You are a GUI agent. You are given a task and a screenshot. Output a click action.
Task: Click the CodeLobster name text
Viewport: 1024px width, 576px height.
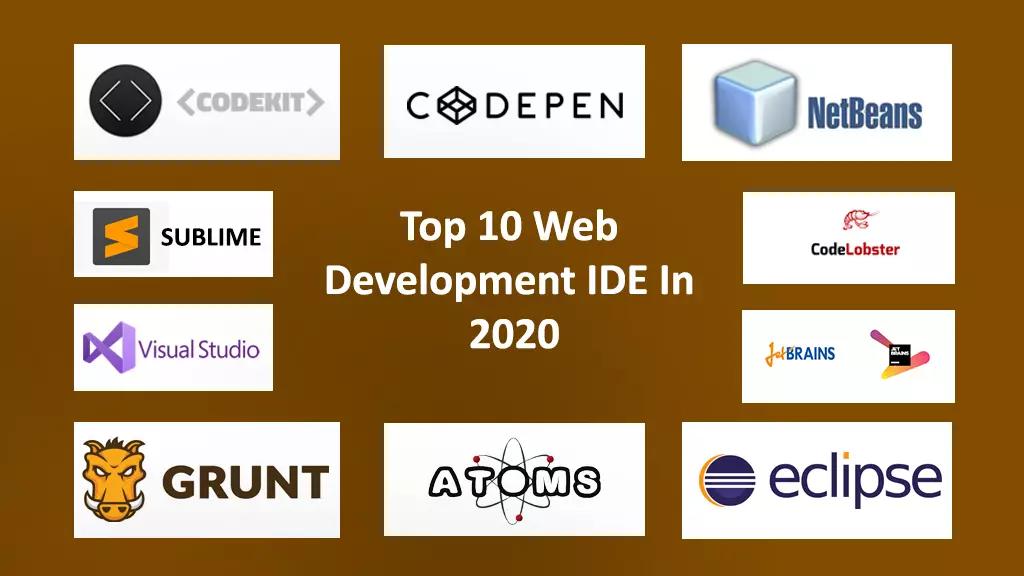tap(855, 249)
